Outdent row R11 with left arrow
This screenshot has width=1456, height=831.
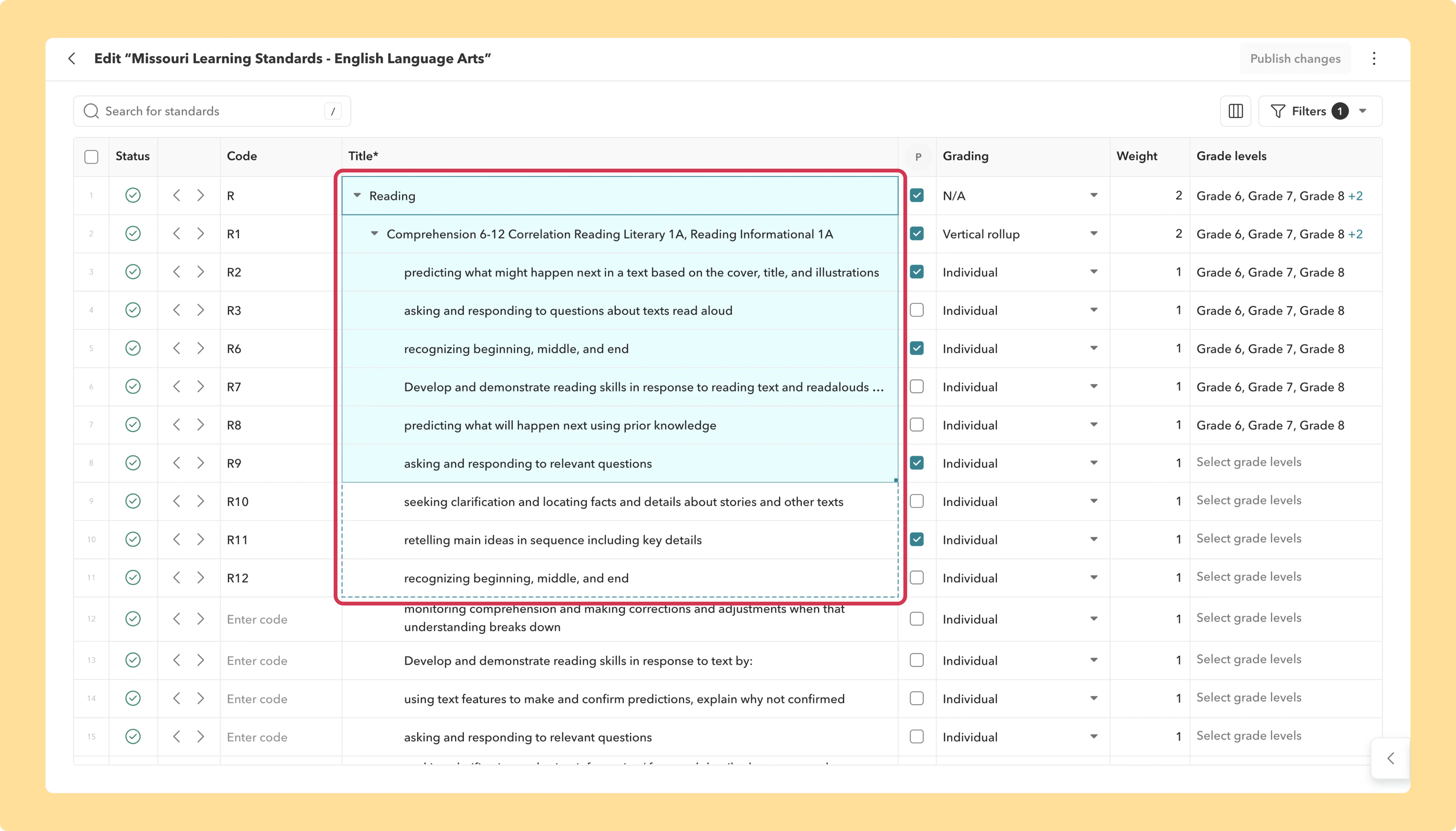[177, 539]
